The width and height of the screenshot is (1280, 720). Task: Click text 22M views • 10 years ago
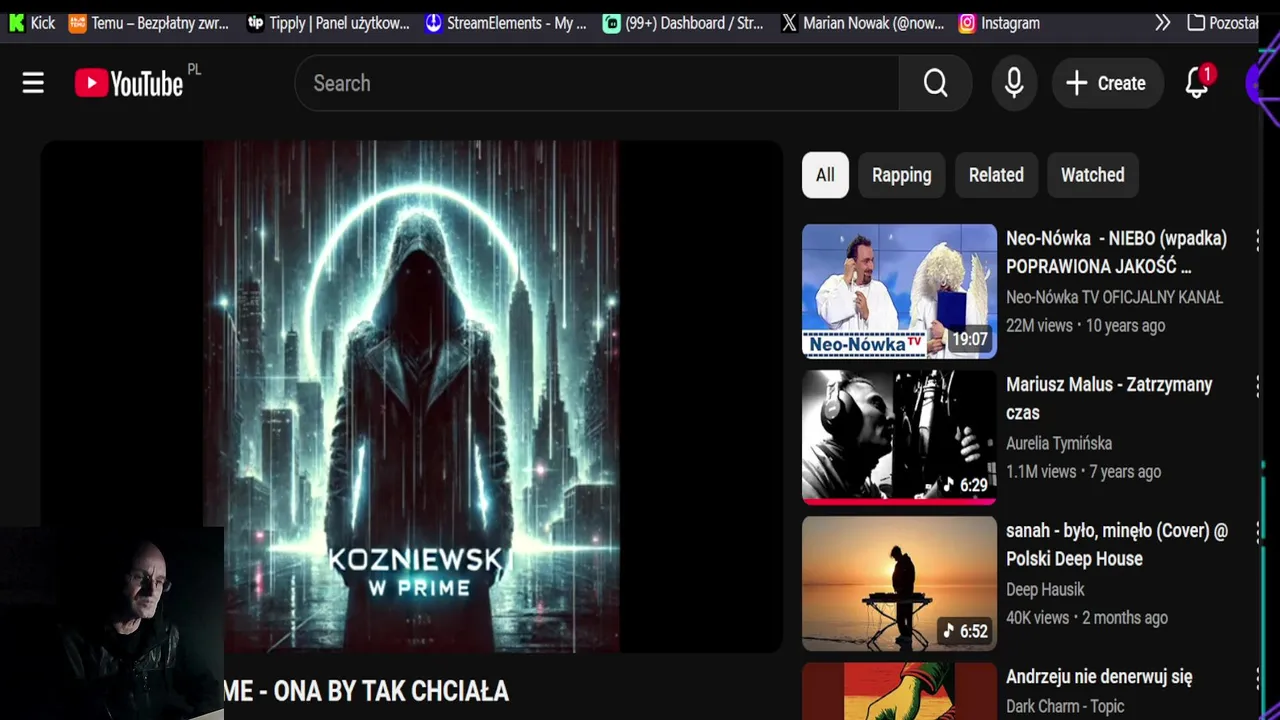1085,325
